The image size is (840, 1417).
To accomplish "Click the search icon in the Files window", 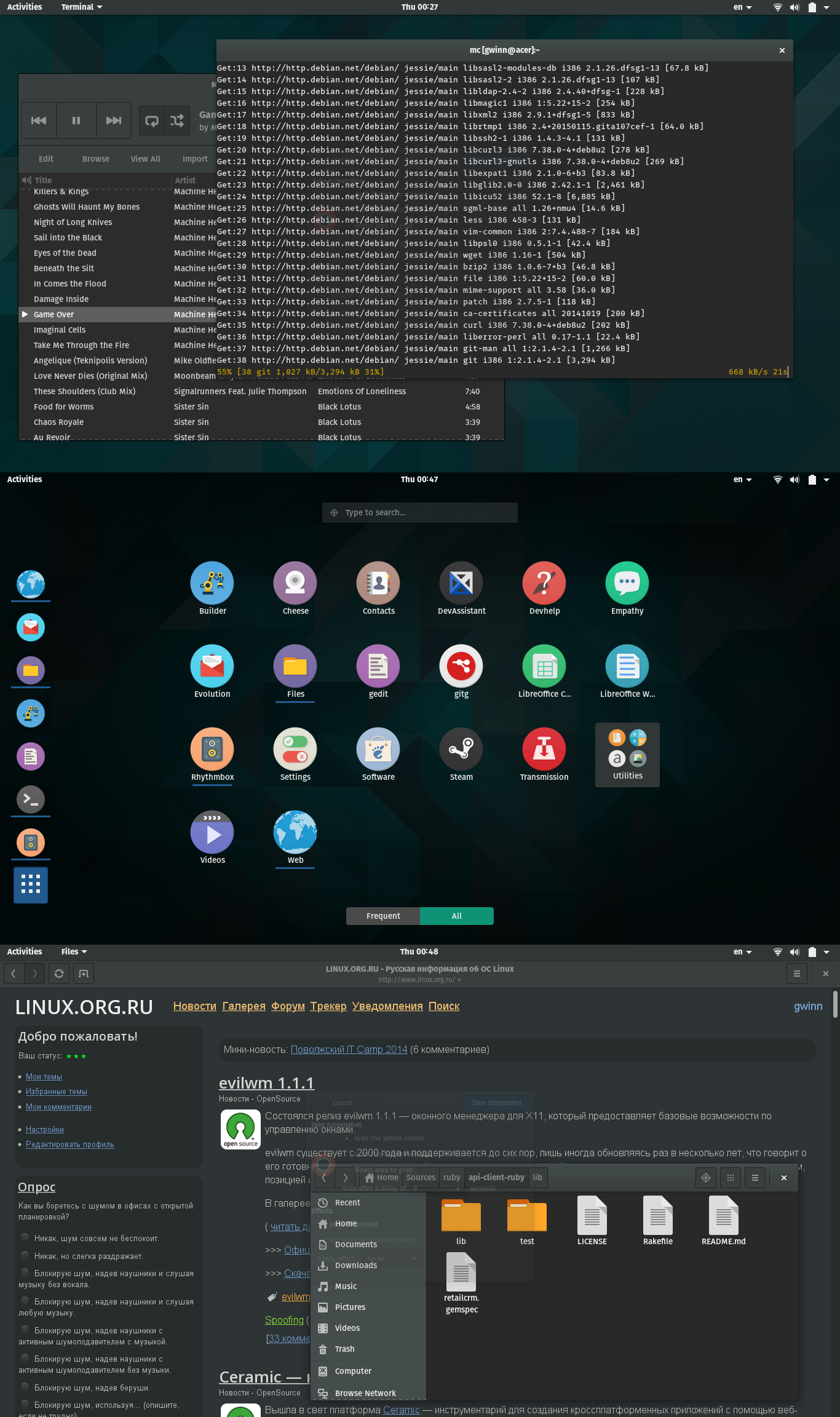I will click(706, 1178).
